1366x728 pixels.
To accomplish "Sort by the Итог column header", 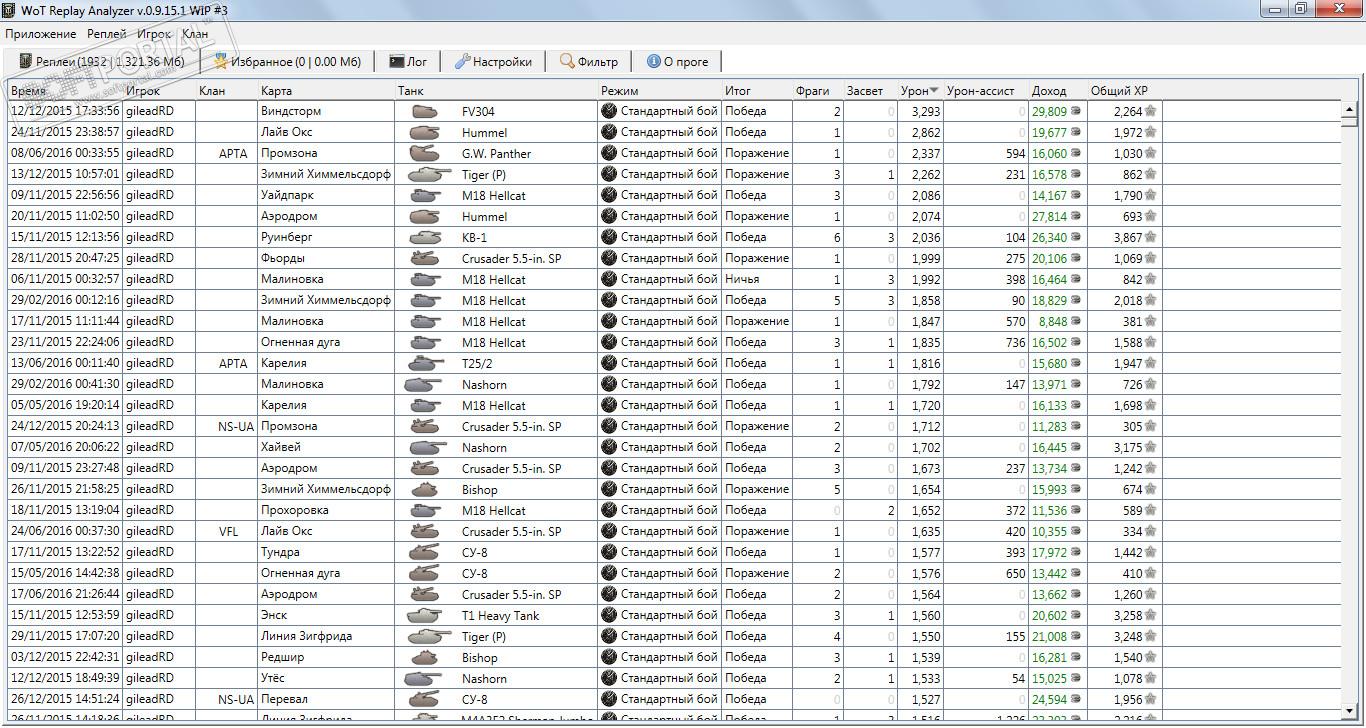I will click(x=757, y=91).
